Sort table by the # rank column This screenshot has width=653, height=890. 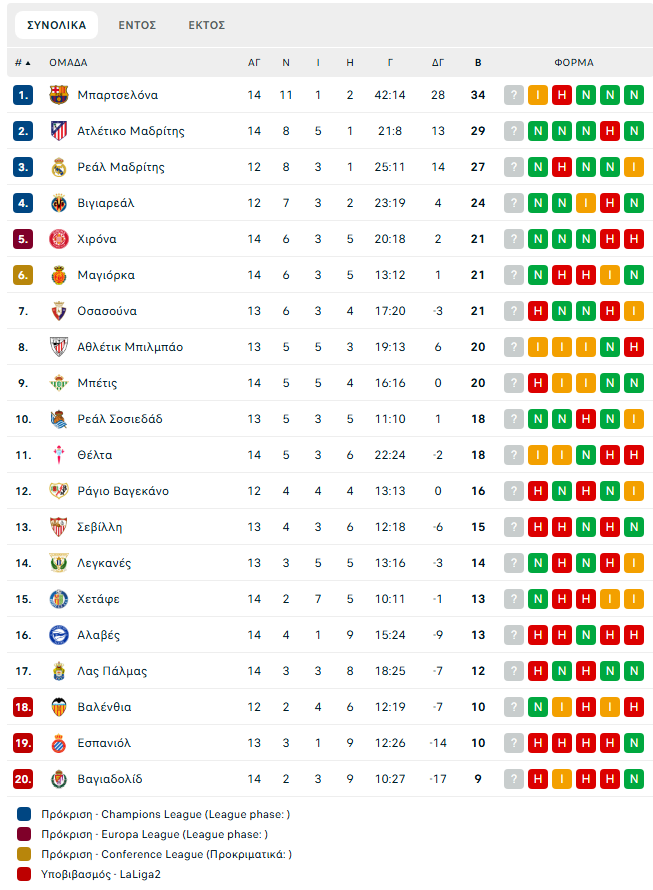23,62
